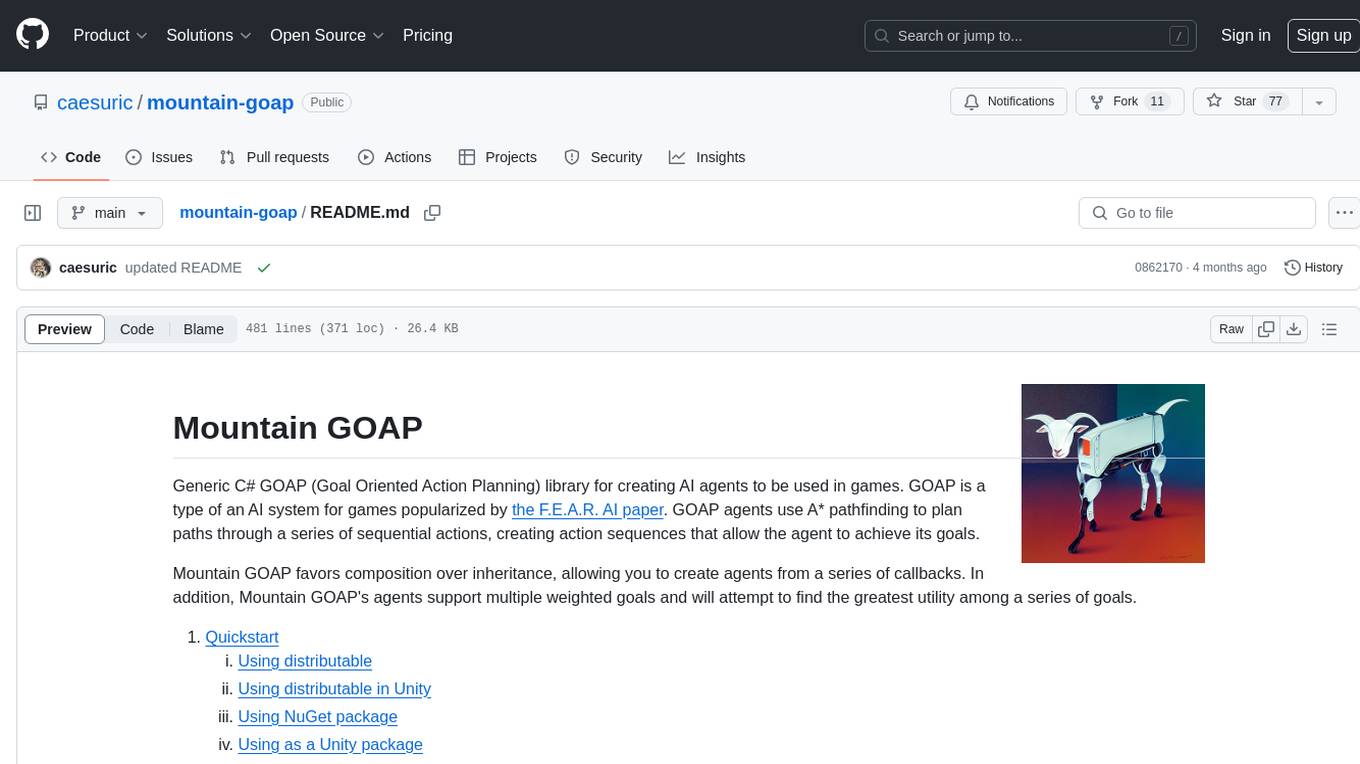The width and height of the screenshot is (1360, 764).
Task: Click the Mountain GOAP heading
Action: [x=298, y=427]
